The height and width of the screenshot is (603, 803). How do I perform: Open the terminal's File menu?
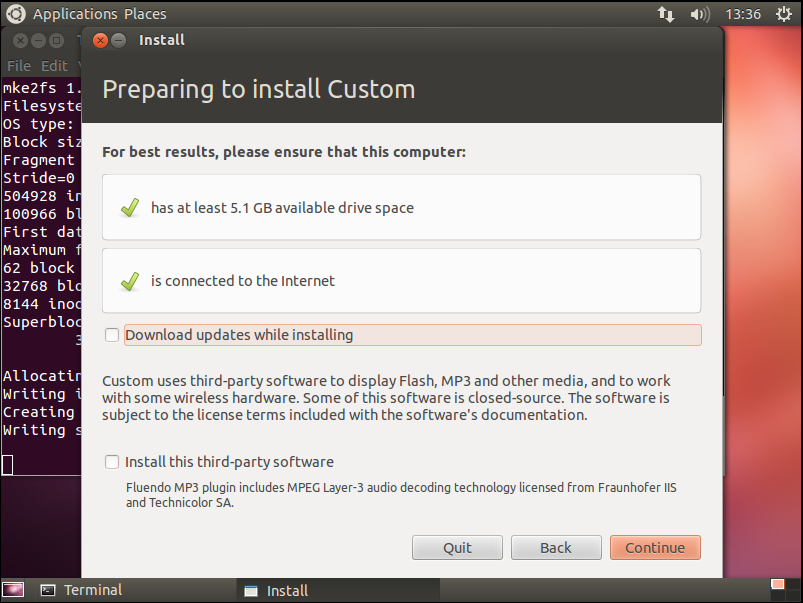click(19, 66)
